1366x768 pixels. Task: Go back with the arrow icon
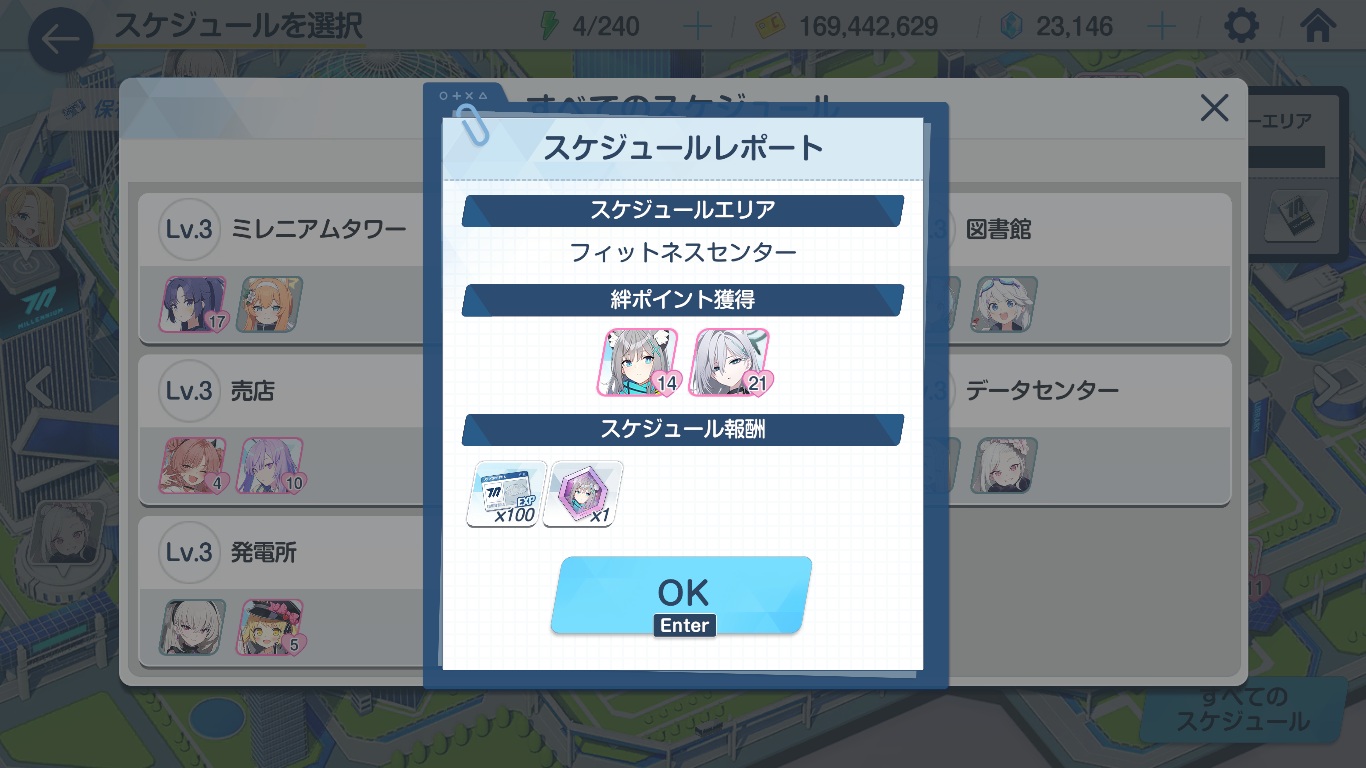[x=60, y=41]
